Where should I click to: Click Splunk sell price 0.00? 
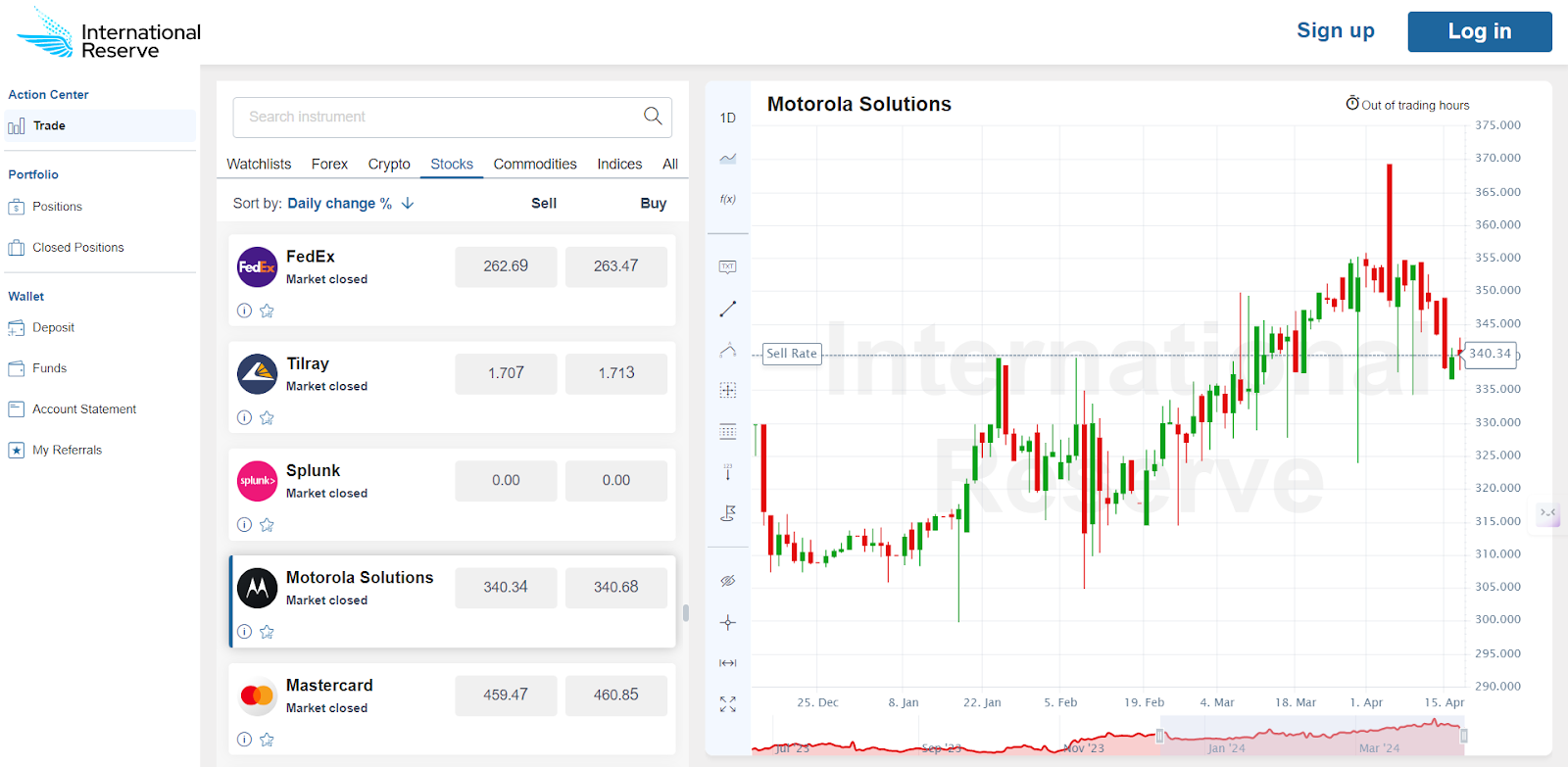coord(506,481)
